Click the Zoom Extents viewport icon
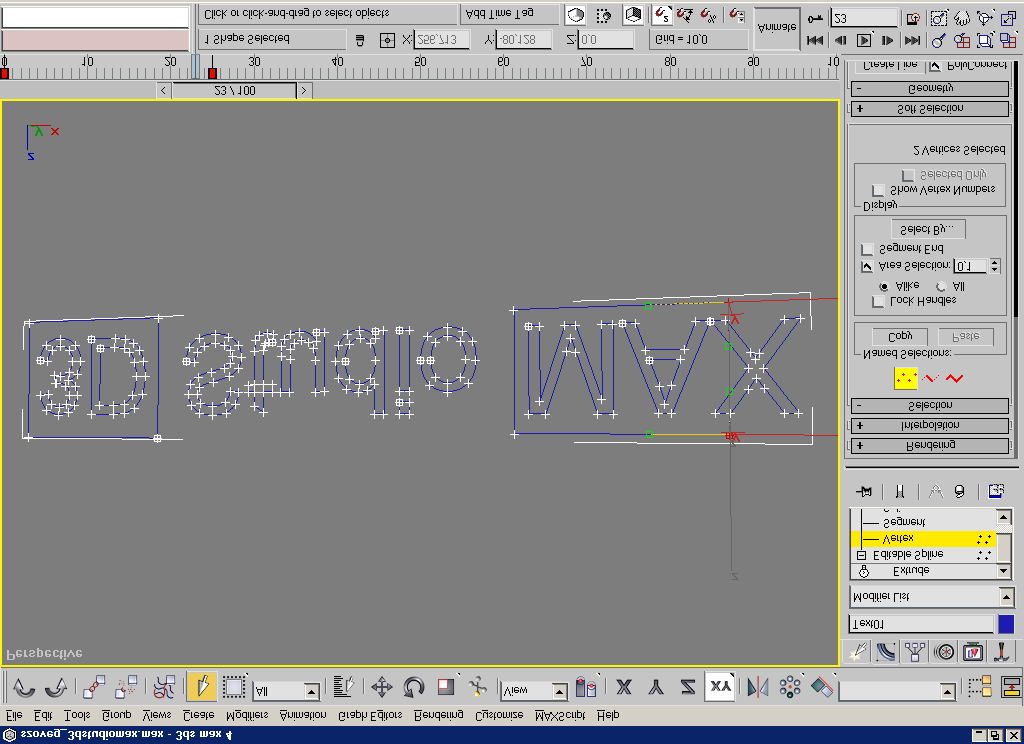1024x744 pixels. point(985,40)
